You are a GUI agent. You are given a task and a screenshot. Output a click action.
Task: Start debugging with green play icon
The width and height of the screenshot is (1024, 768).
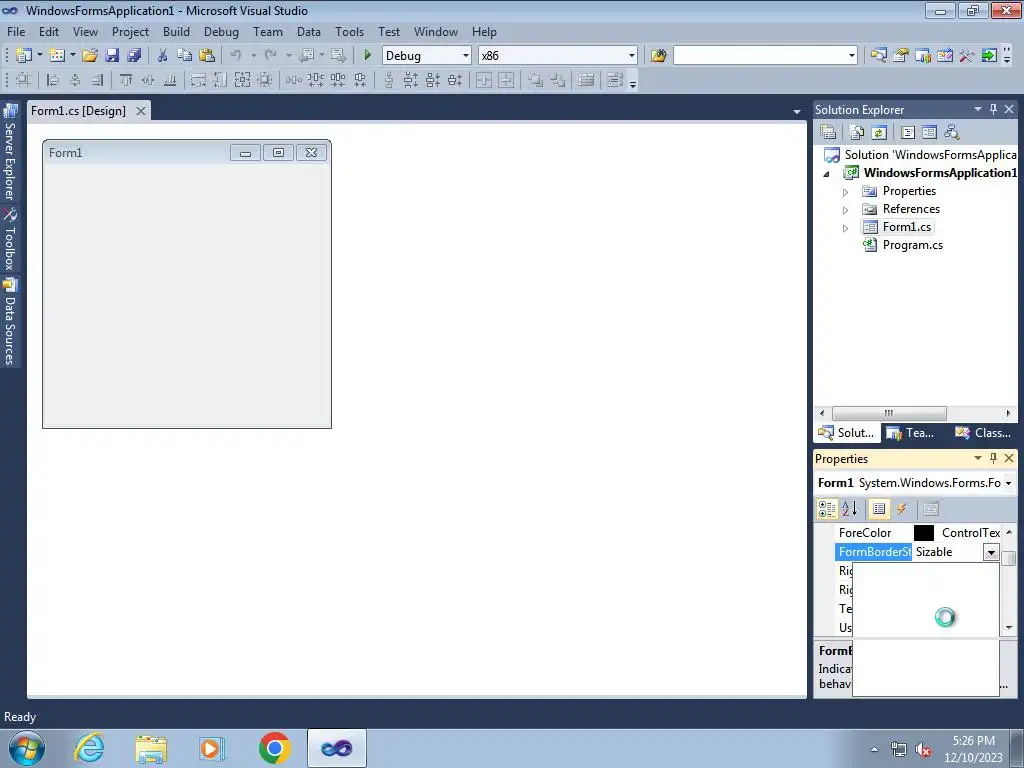(367, 56)
